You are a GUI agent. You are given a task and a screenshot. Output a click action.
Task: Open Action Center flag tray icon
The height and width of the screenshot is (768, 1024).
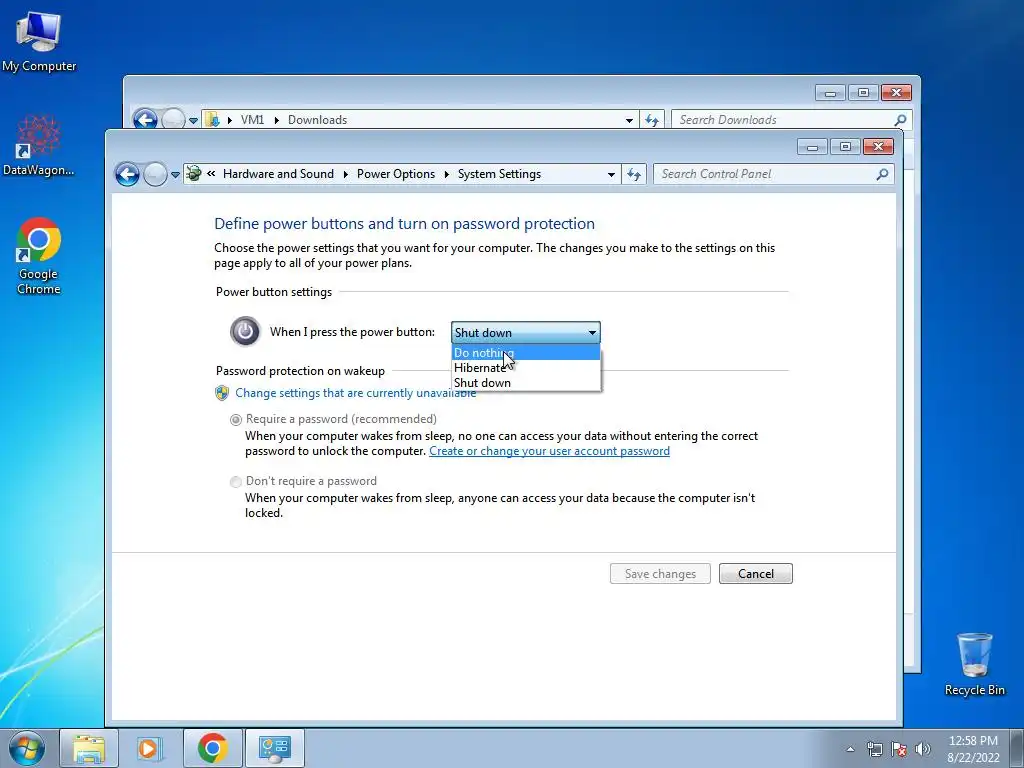899,749
